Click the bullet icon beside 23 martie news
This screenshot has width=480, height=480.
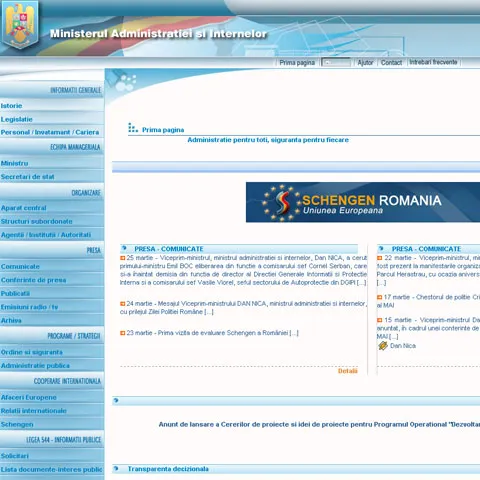(x=122, y=333)
